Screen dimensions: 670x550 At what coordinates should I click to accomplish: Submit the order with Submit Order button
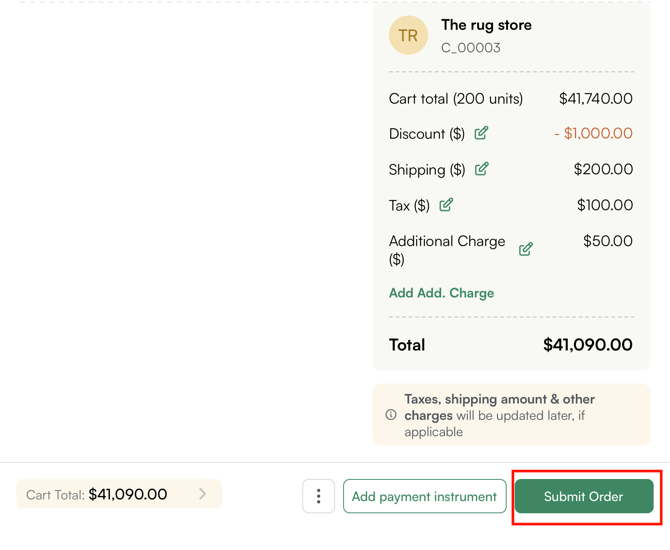584,496
